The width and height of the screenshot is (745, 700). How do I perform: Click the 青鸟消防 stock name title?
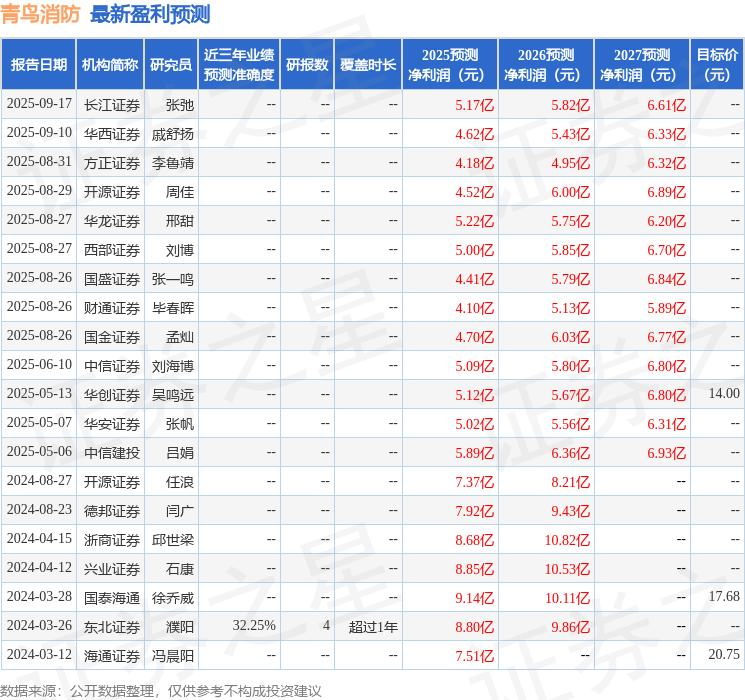(x=41, y=14)
